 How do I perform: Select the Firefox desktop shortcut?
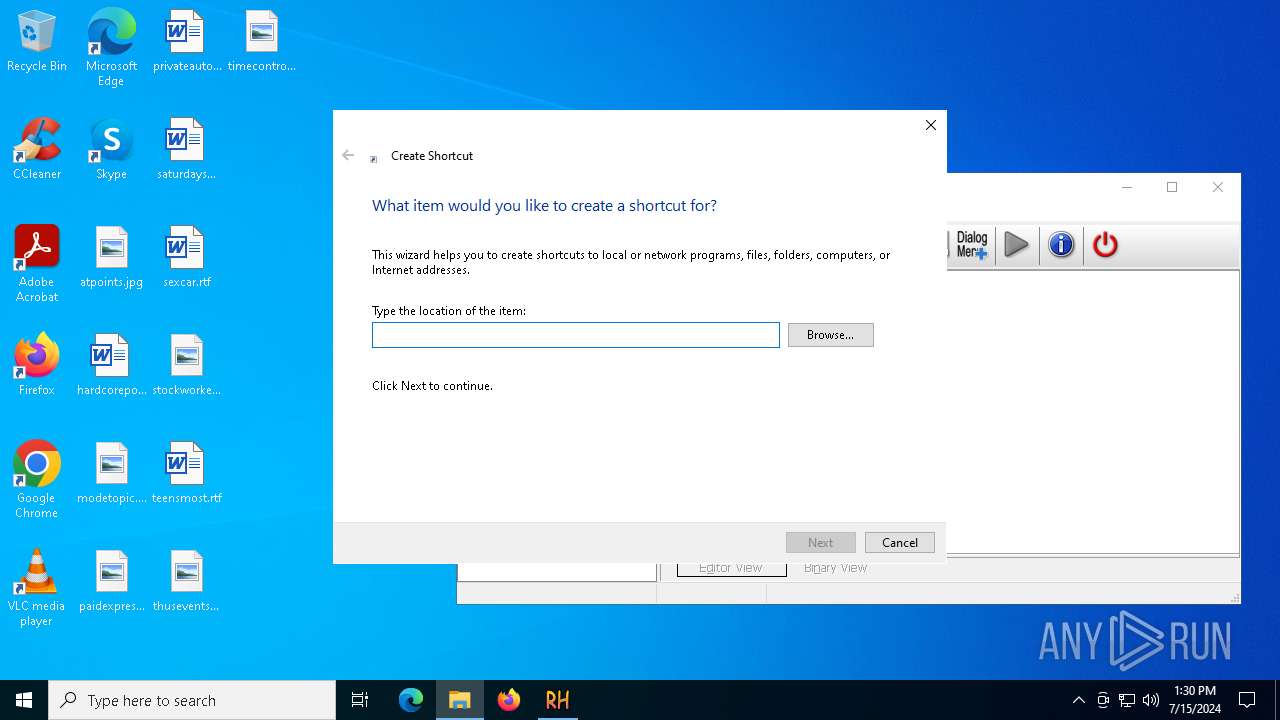click(37, 365)
